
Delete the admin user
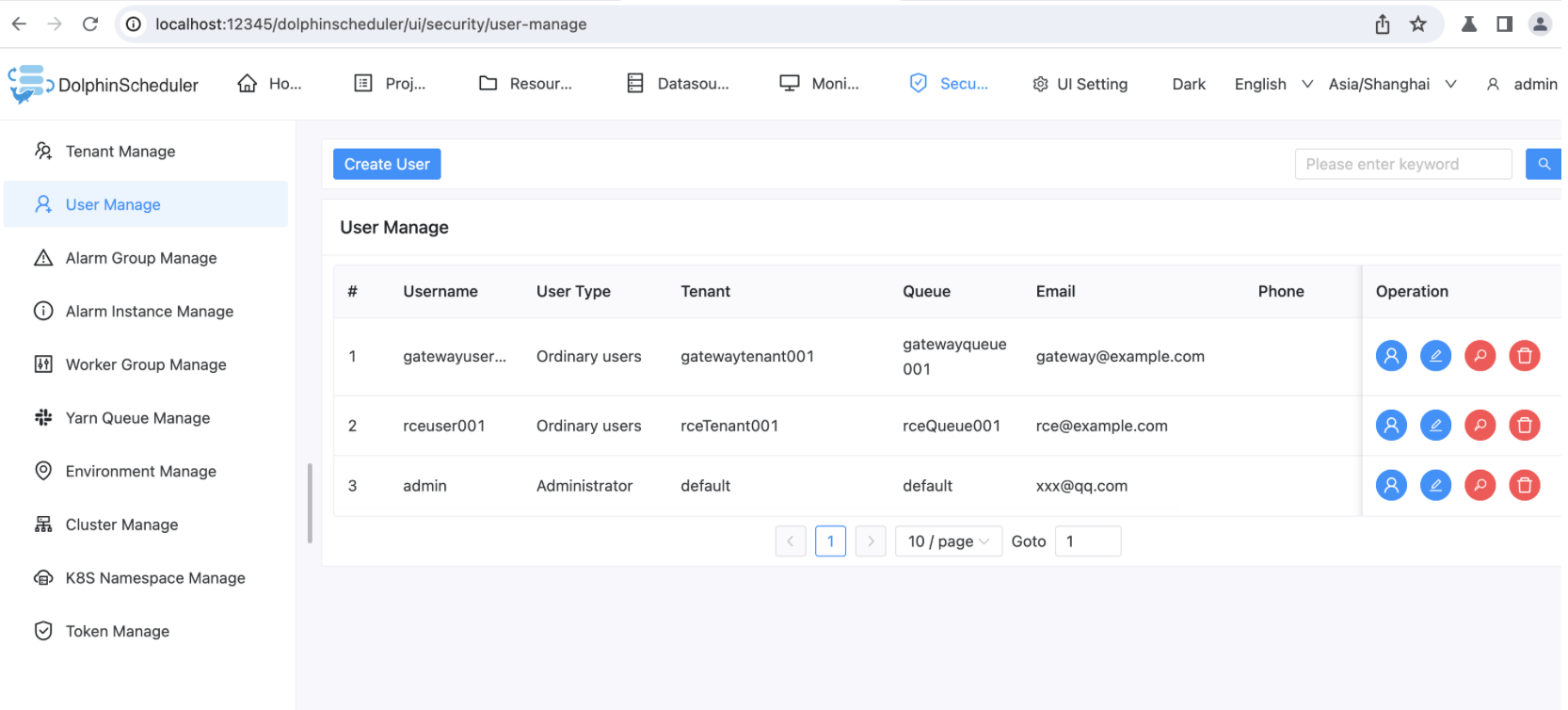point(1524,486)
